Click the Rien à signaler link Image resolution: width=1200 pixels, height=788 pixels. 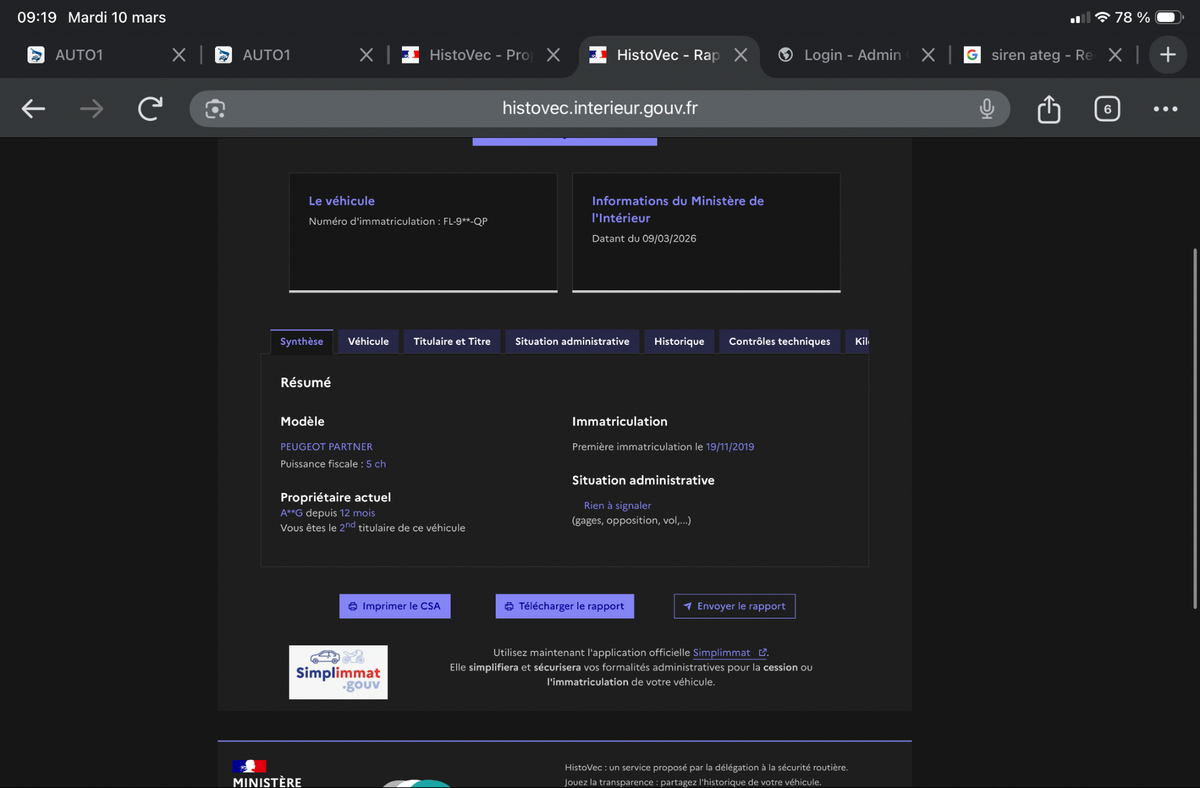(x=617, y=505)
